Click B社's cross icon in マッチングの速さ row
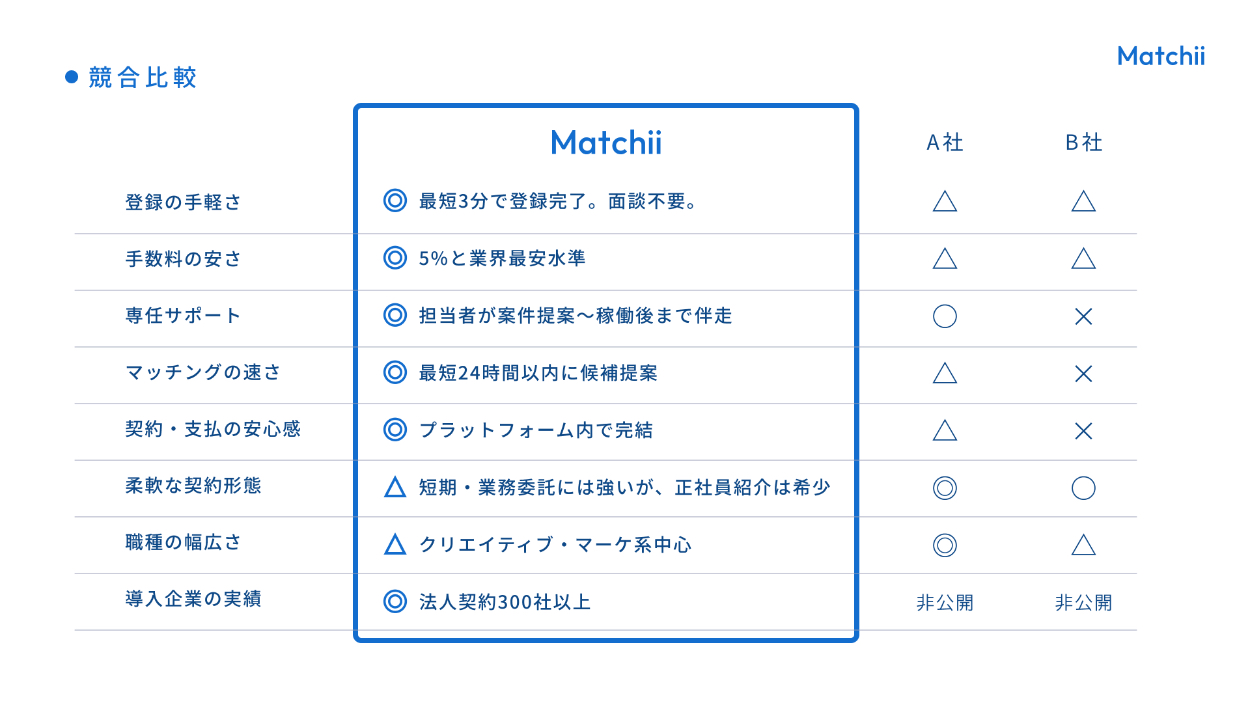The image size is (1250, 703). [1083, 373]
